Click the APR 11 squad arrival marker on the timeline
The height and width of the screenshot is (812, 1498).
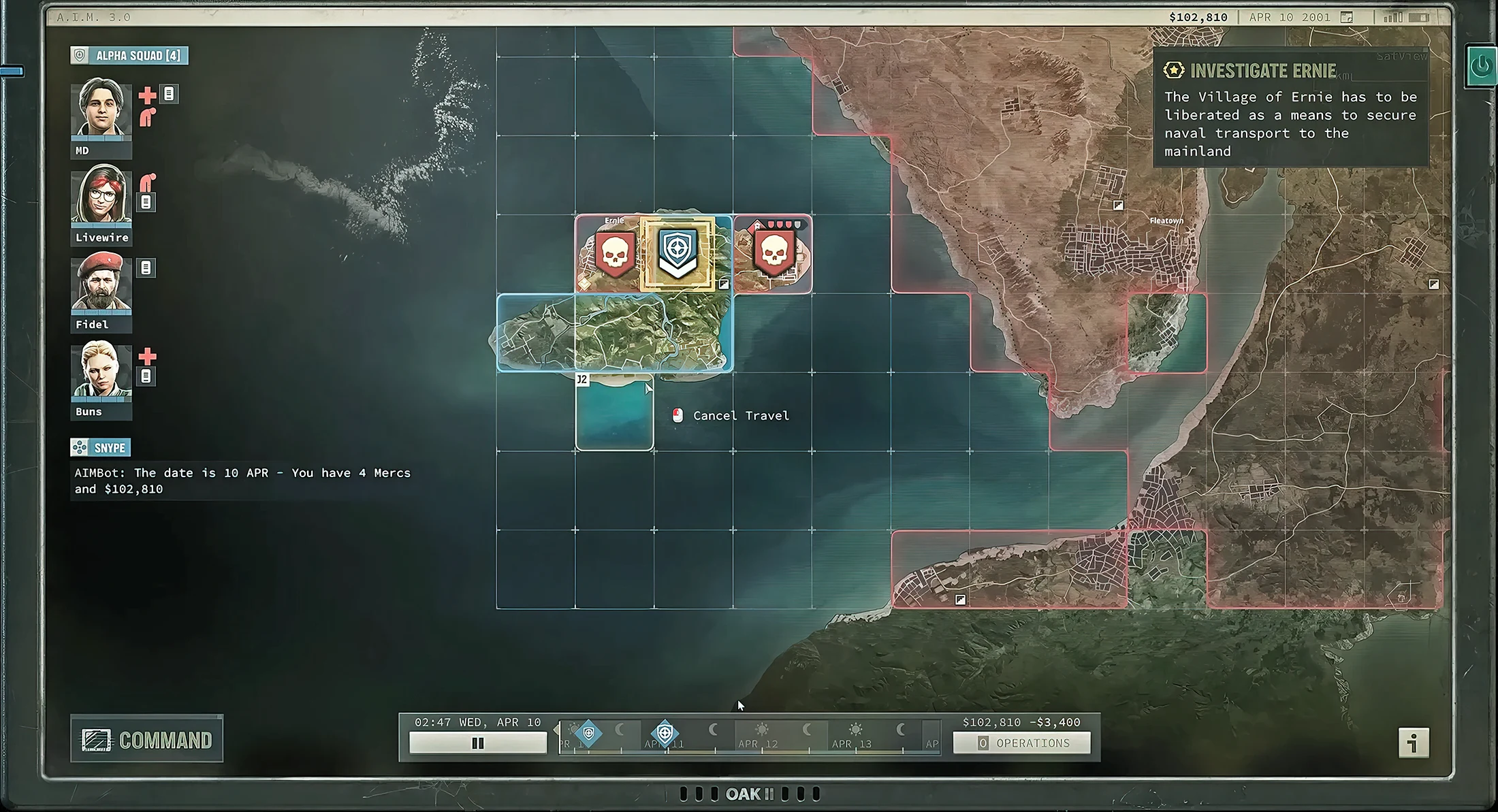[x=665, y=734]
